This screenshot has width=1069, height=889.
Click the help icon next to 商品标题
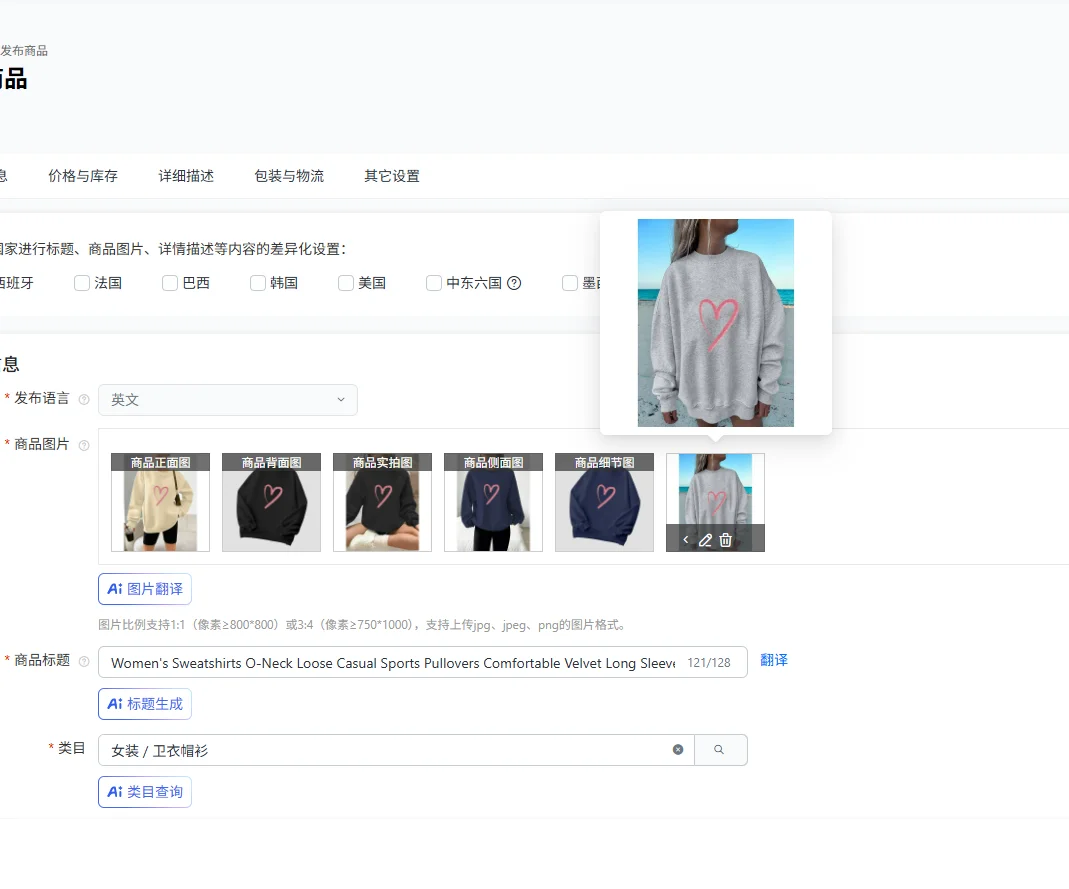[83, 661]
